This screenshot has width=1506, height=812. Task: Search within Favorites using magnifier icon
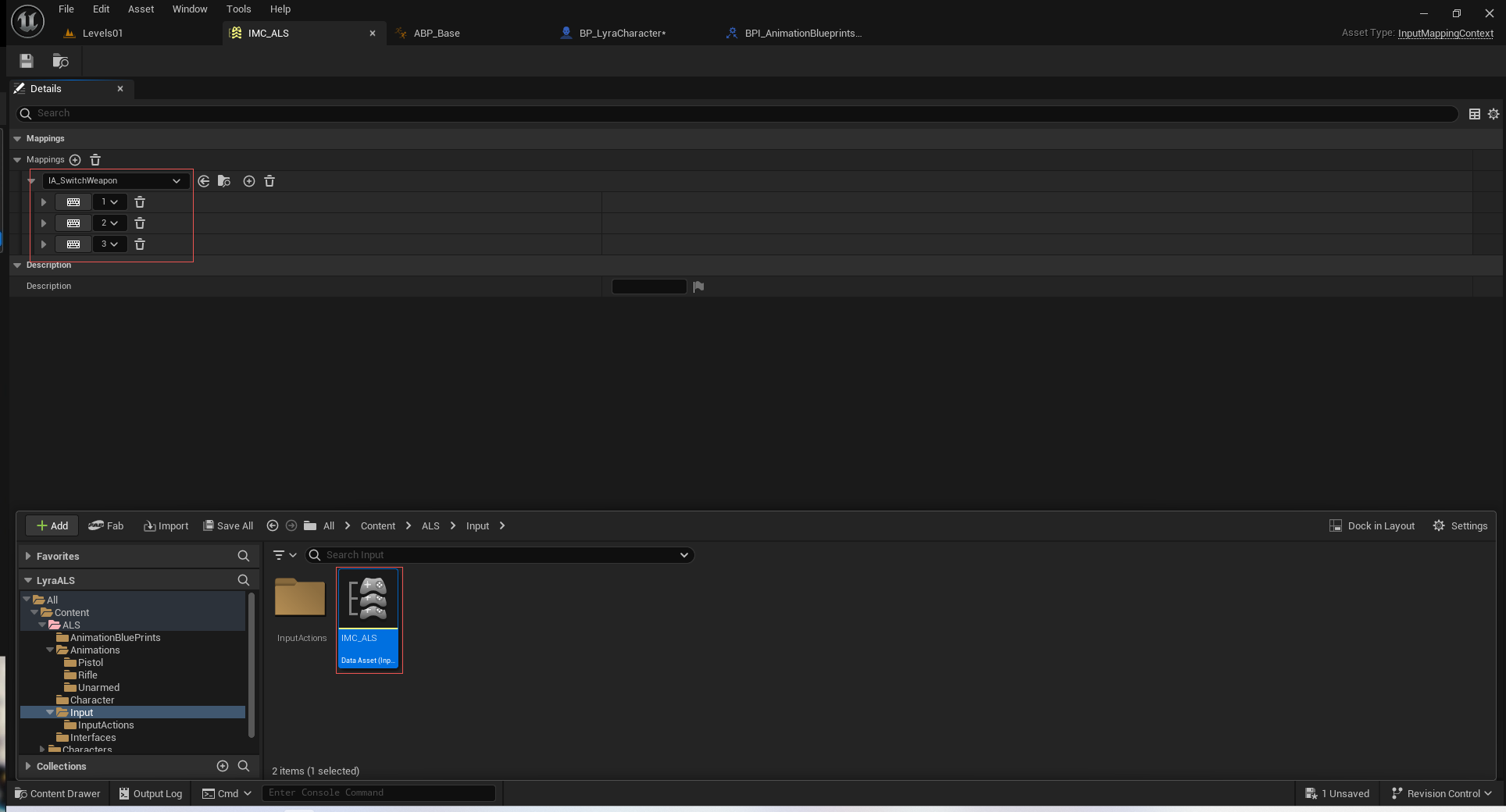point(244,556)
